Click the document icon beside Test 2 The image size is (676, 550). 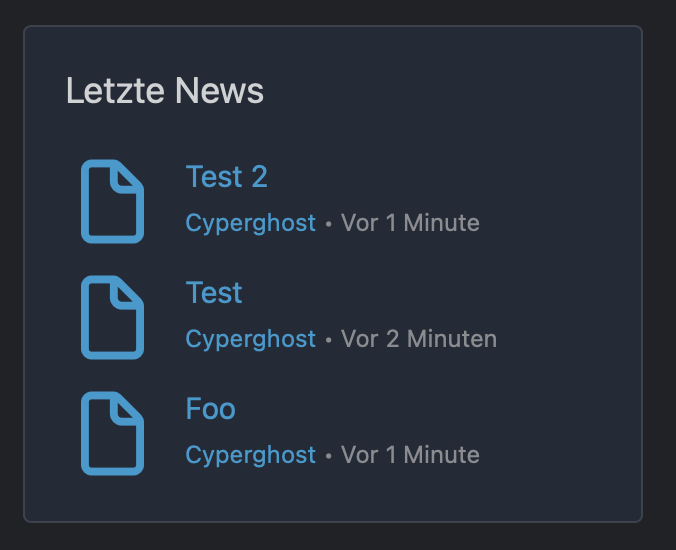[x=113, y=201]
